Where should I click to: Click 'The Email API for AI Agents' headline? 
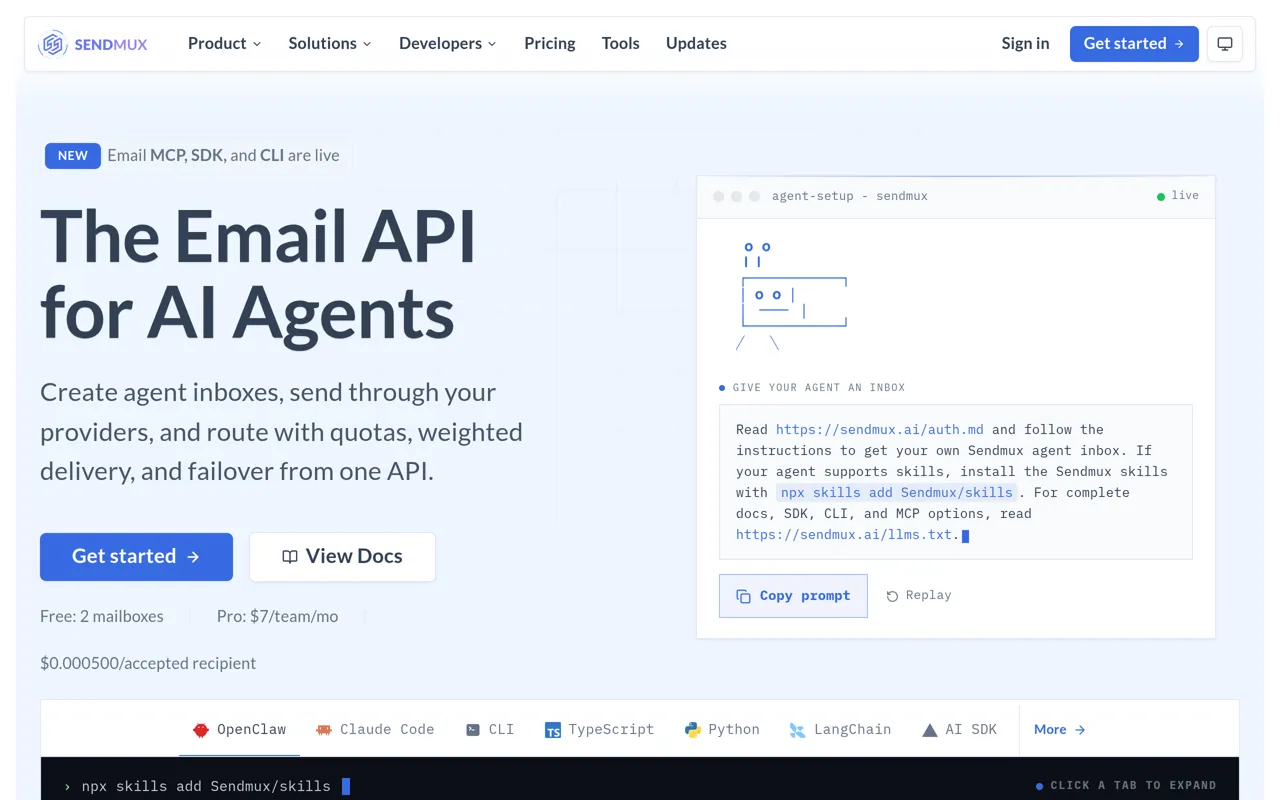coord(258,275)
